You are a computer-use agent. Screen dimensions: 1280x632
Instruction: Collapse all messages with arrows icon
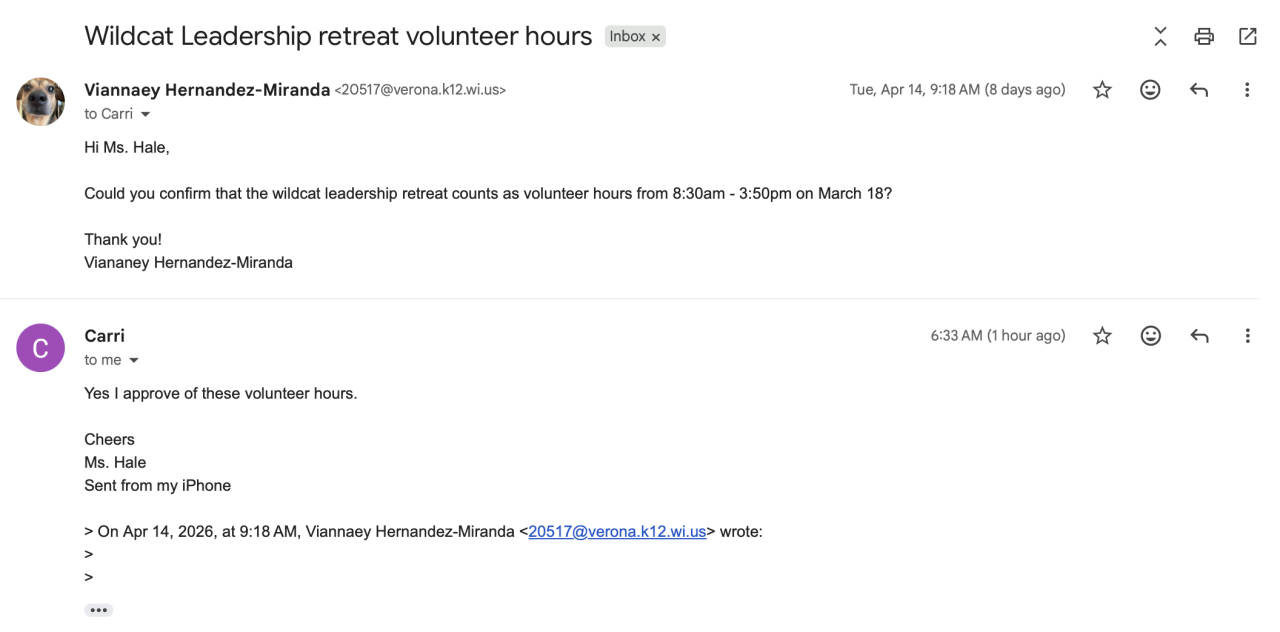tap(1160, 37)
